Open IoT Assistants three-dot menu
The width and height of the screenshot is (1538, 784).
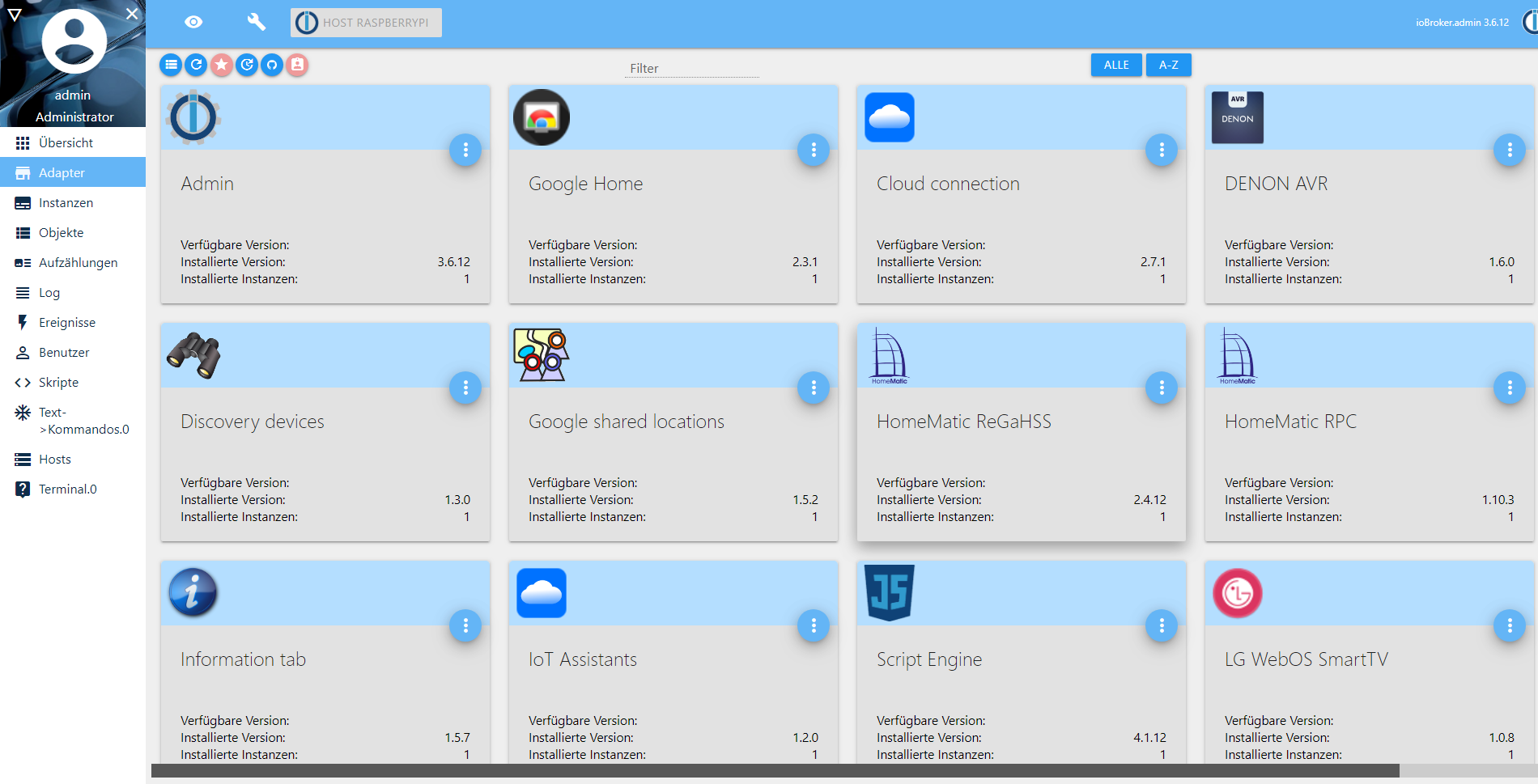814,625
